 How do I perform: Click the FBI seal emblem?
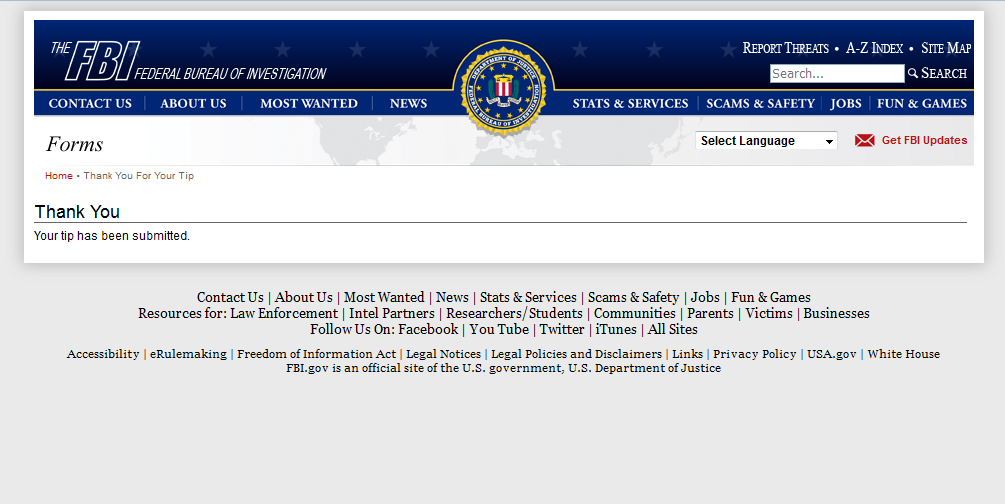503,89
